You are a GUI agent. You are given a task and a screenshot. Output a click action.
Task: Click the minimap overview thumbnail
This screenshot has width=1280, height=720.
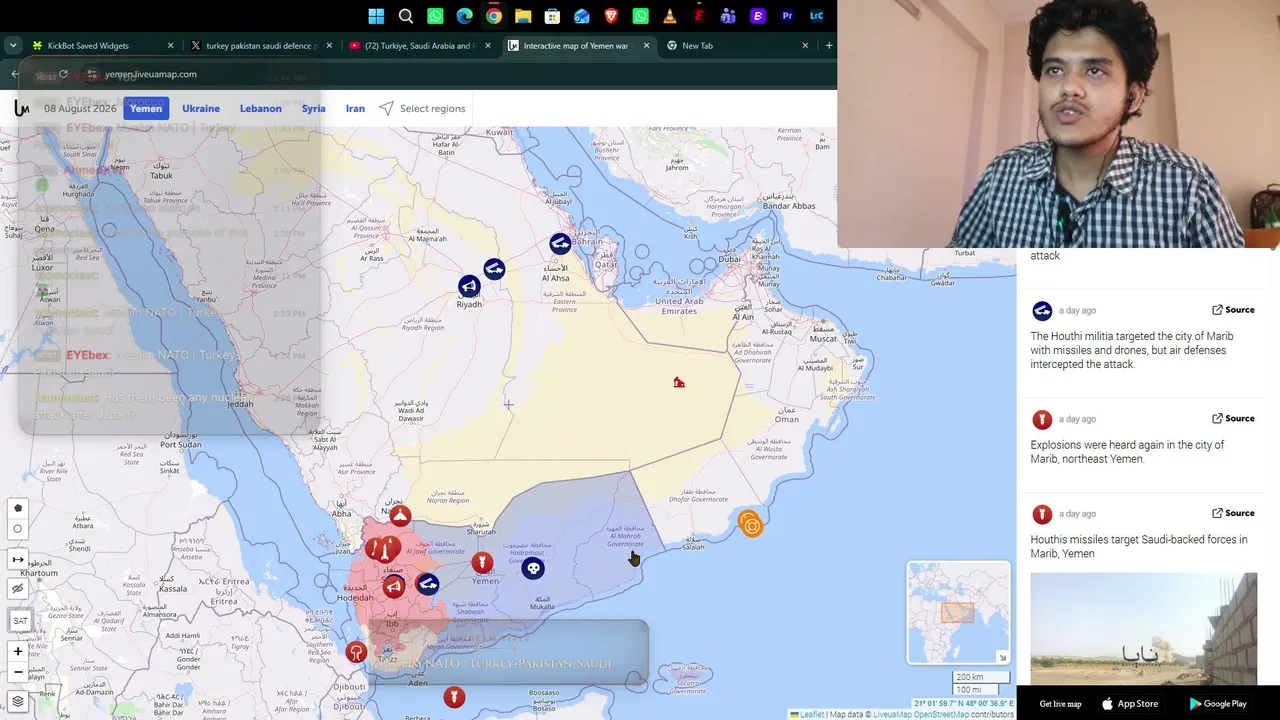click(x=958, y=612)
